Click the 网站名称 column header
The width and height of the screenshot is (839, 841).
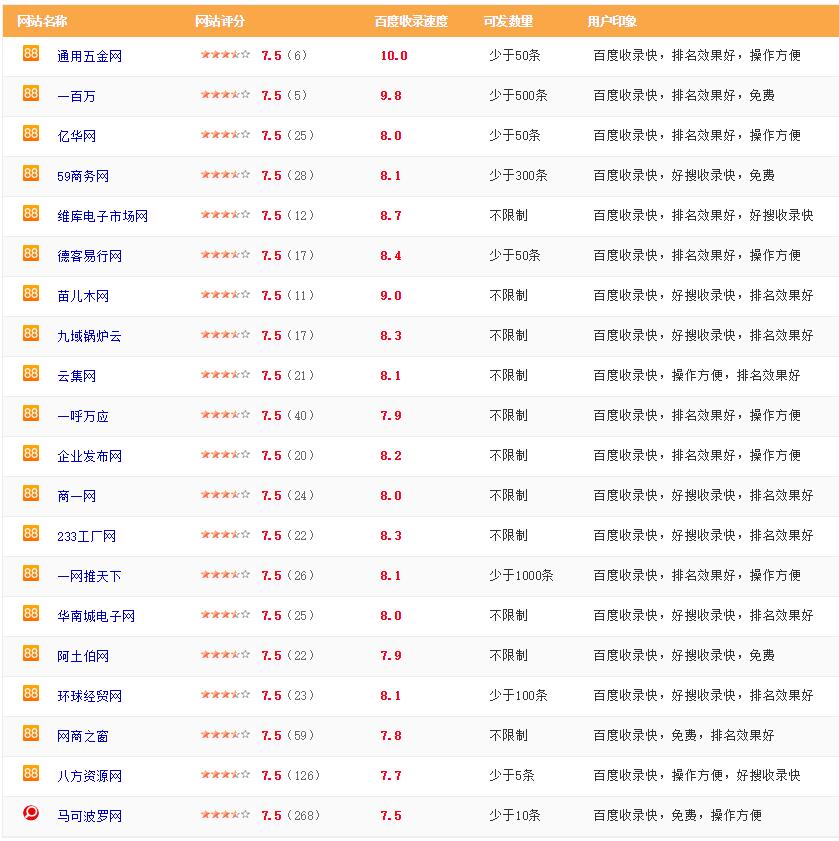click(x=42, y=21)
